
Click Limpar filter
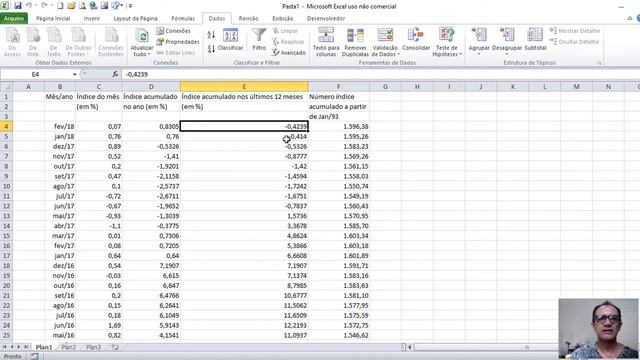285,31
